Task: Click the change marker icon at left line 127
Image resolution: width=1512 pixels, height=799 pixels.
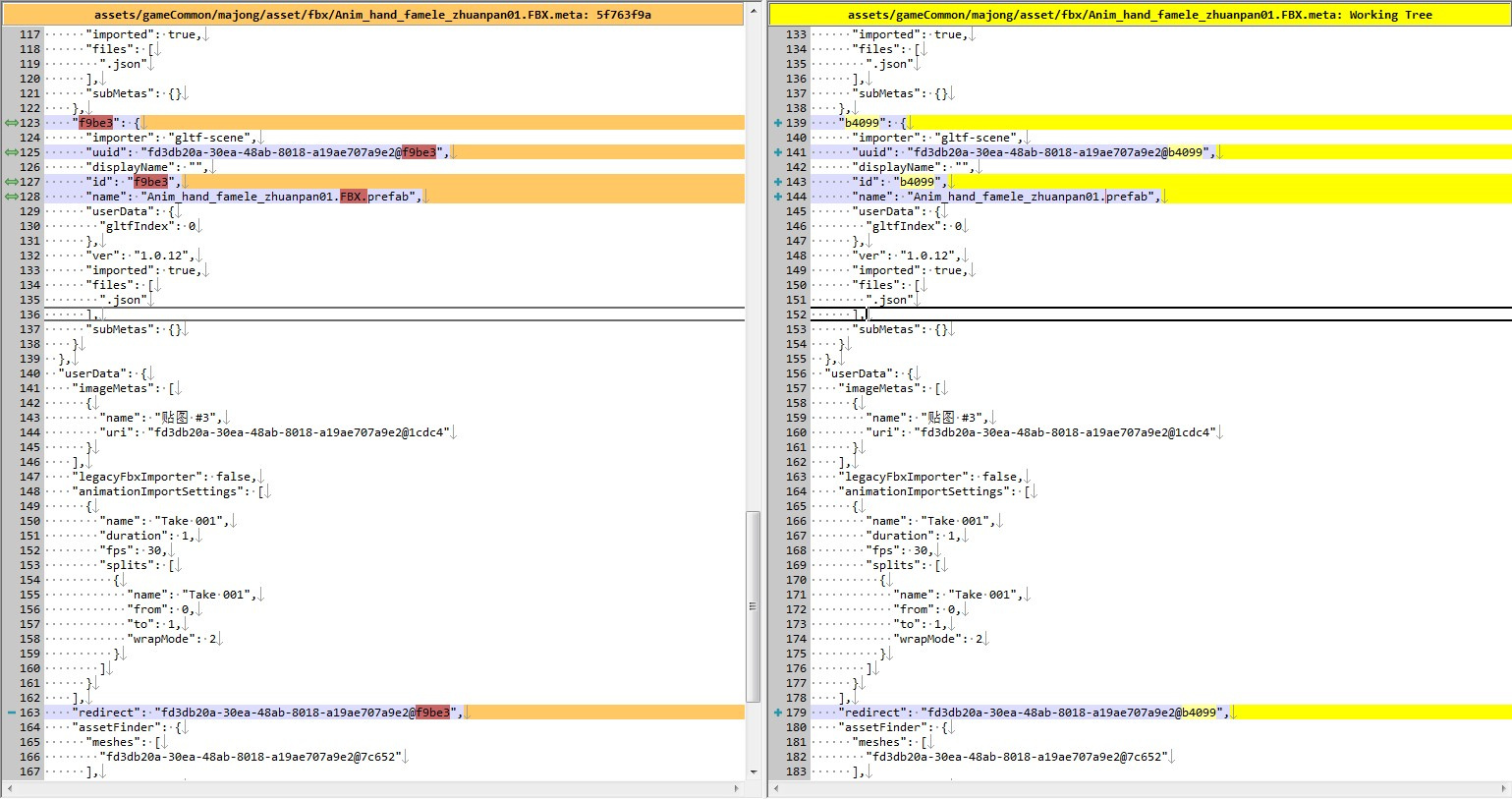Action: [x=11, y=182]
